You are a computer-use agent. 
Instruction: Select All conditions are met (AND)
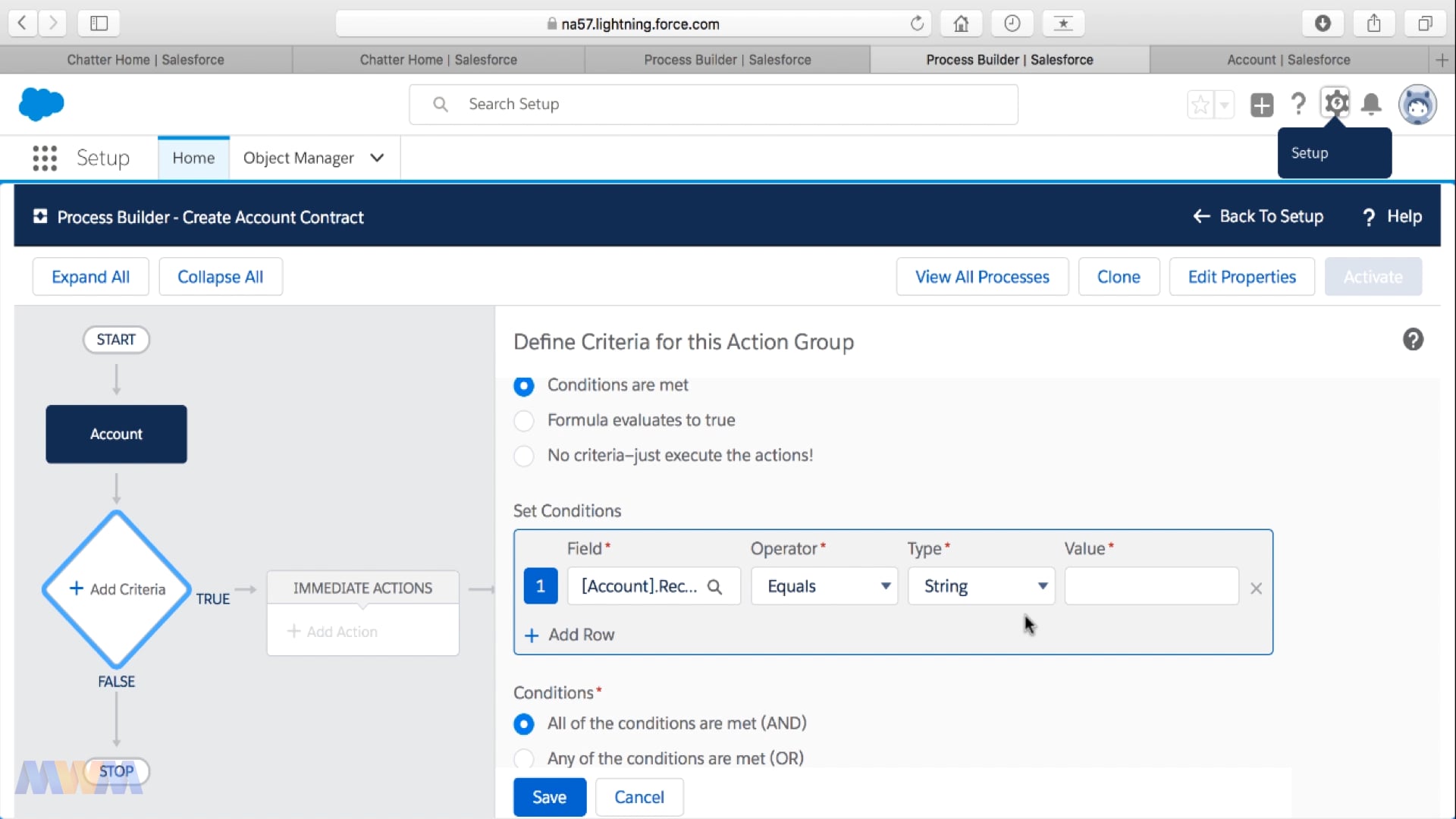click(x=524, y=724)
